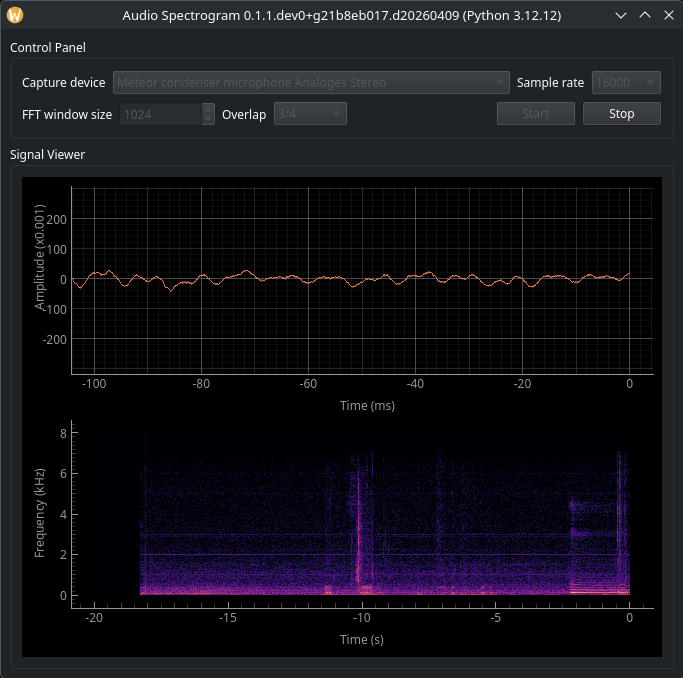This screenshot has width=683, height=678.
Task: Click the disabled Start button
Action: point(535,114)
